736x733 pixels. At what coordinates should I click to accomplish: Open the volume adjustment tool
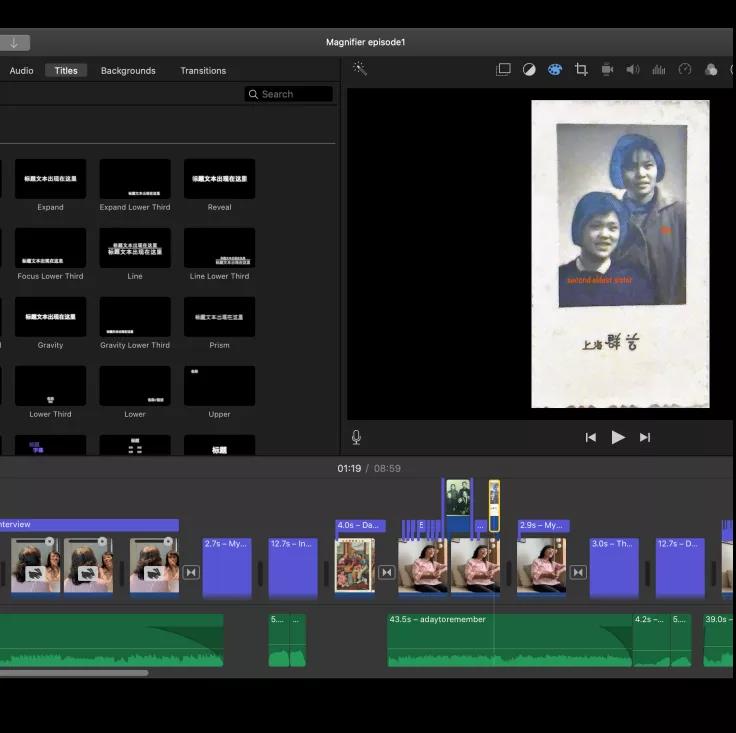633,70
